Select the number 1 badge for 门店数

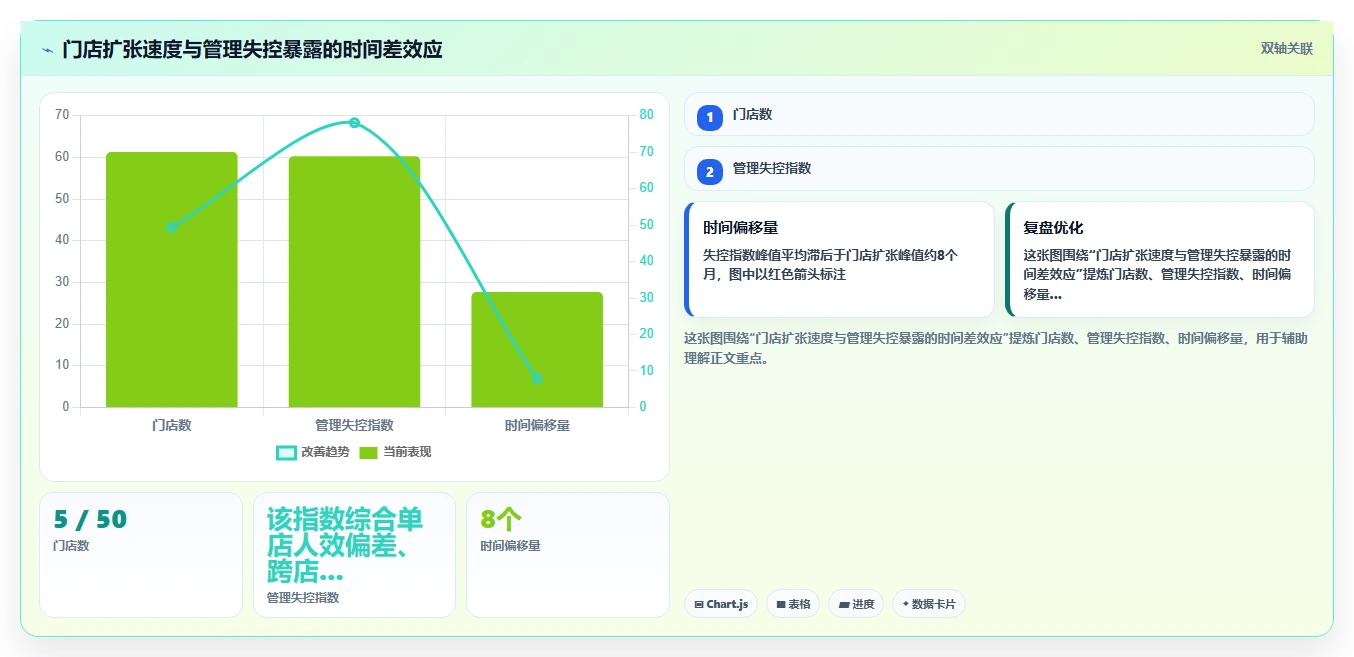coord(710,117)
